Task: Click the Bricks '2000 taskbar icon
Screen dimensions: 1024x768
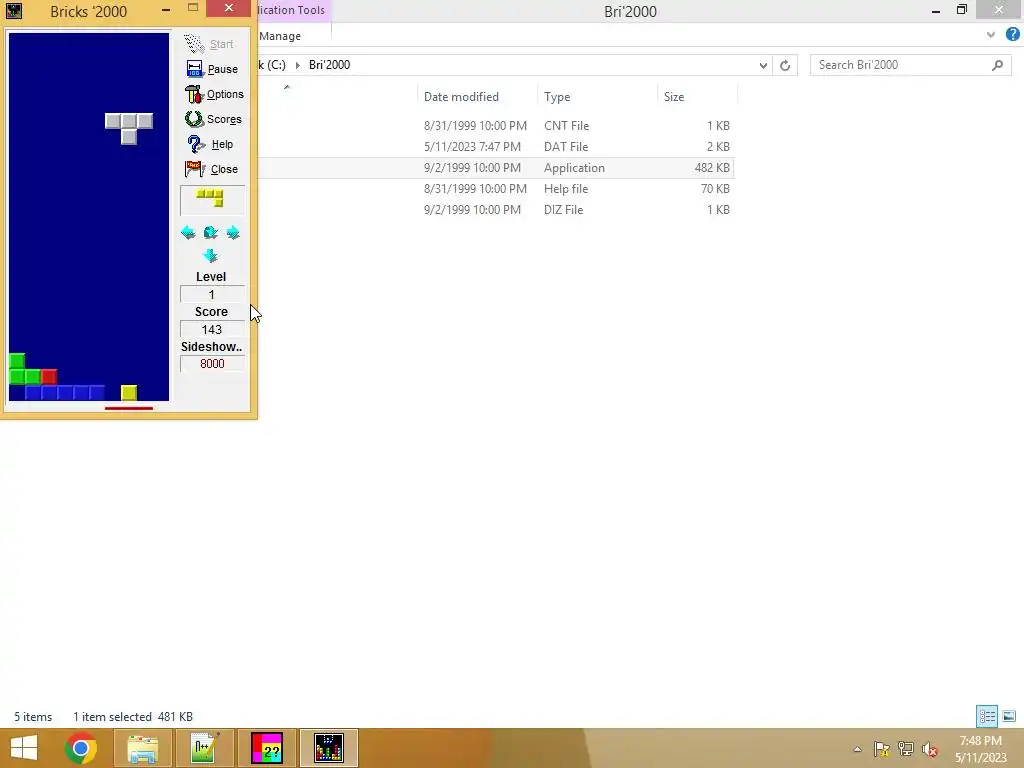Action: [328, 748]
